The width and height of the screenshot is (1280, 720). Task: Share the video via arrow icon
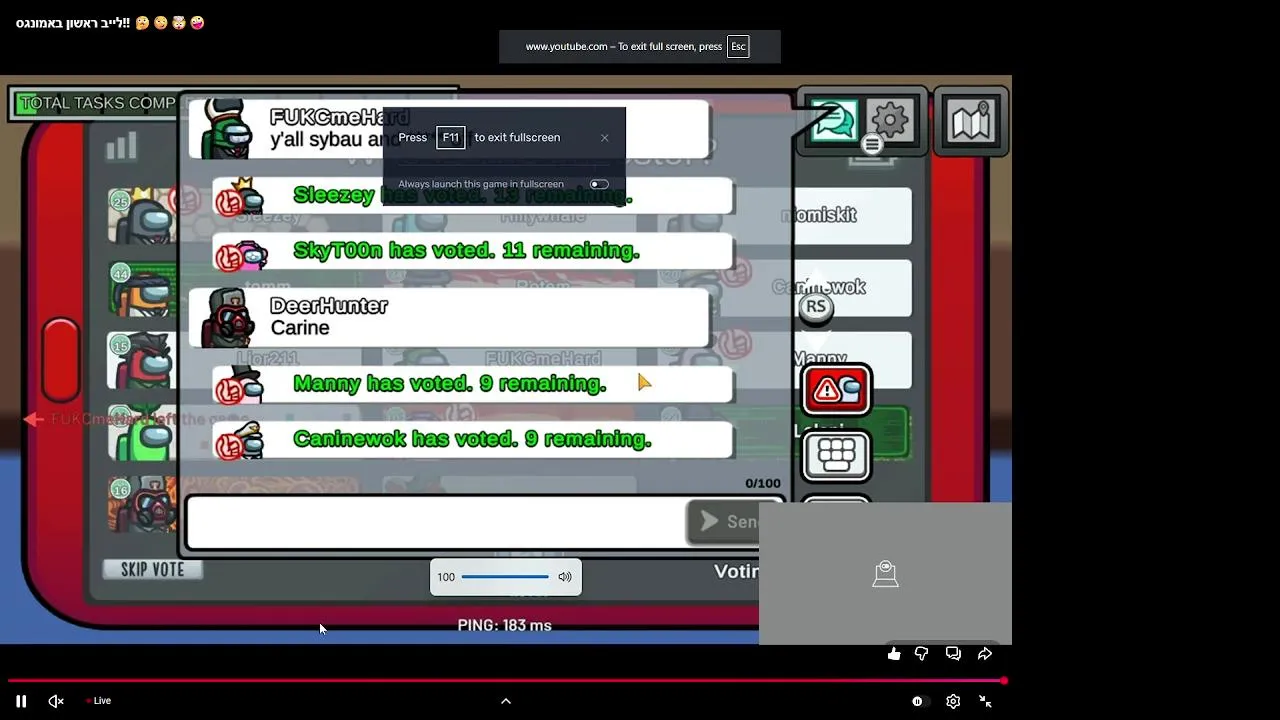click(x=985, y=654)
